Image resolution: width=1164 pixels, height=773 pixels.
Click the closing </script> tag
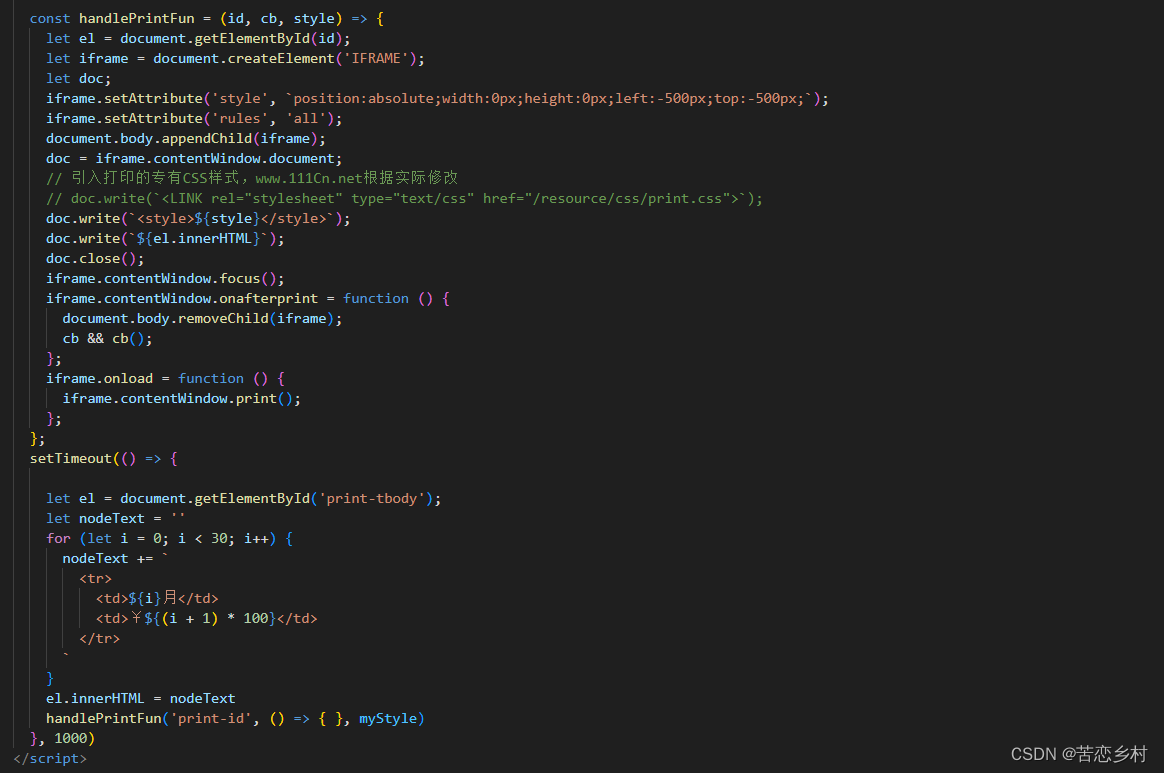point(50,760)
